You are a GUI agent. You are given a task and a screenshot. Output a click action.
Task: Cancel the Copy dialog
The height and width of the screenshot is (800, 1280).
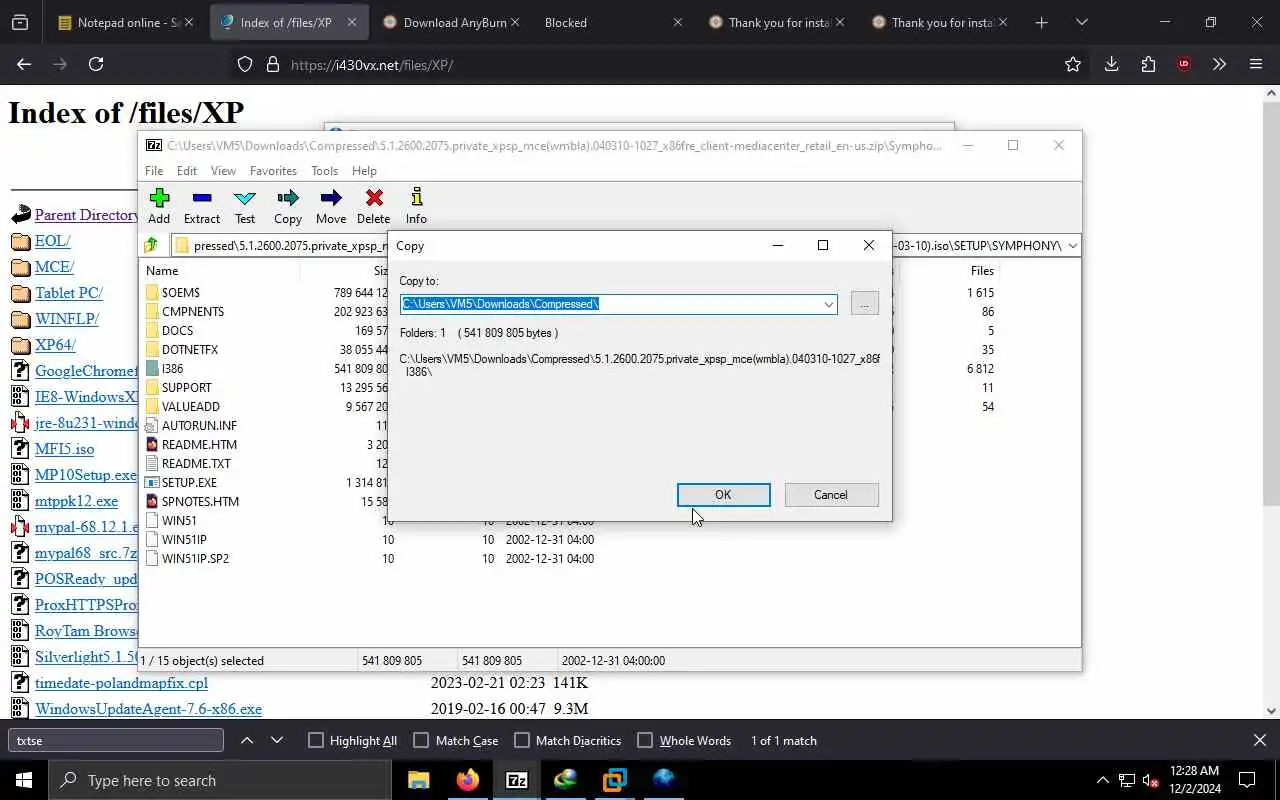[831, 495]
